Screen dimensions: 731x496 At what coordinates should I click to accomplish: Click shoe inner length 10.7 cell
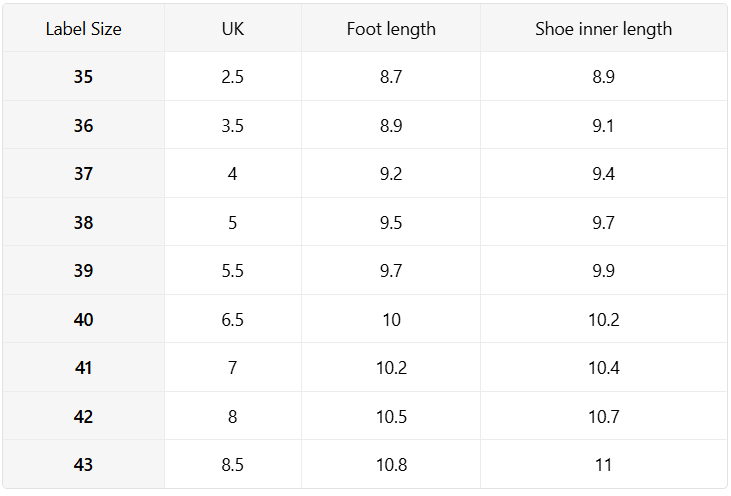coord(603,416)
